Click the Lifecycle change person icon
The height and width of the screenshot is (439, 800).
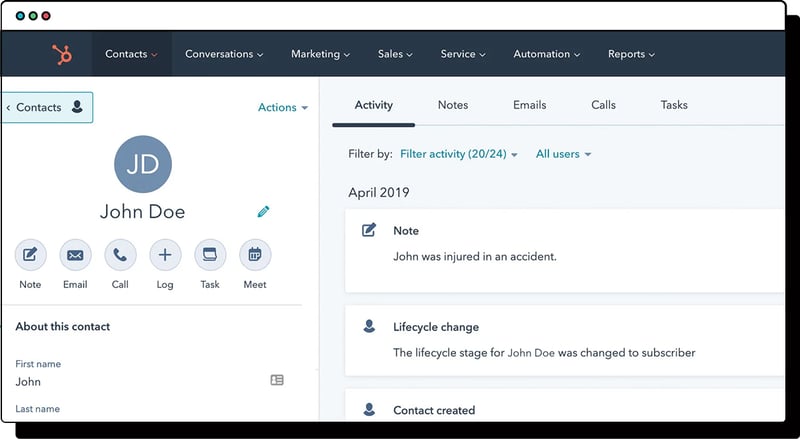click(x=369, y=326)
